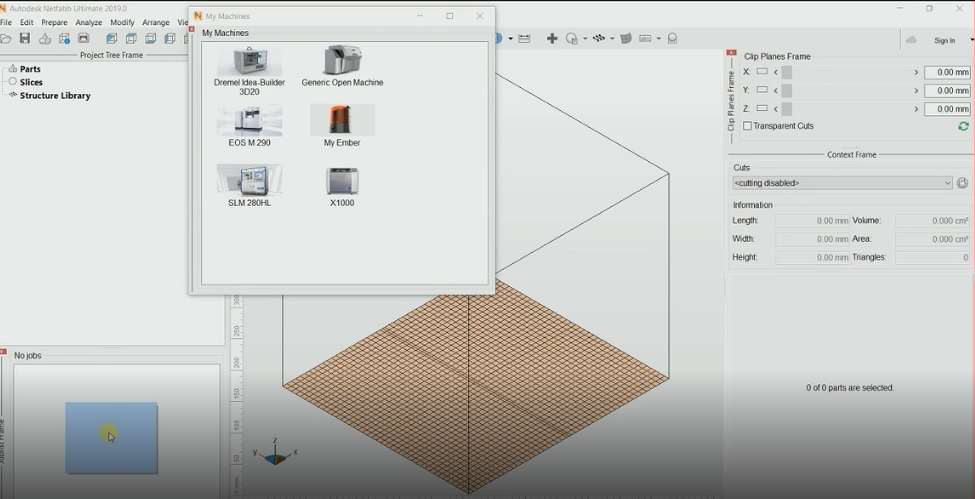
Task: Open the Modify menu
Action: [x=122, y=22]
